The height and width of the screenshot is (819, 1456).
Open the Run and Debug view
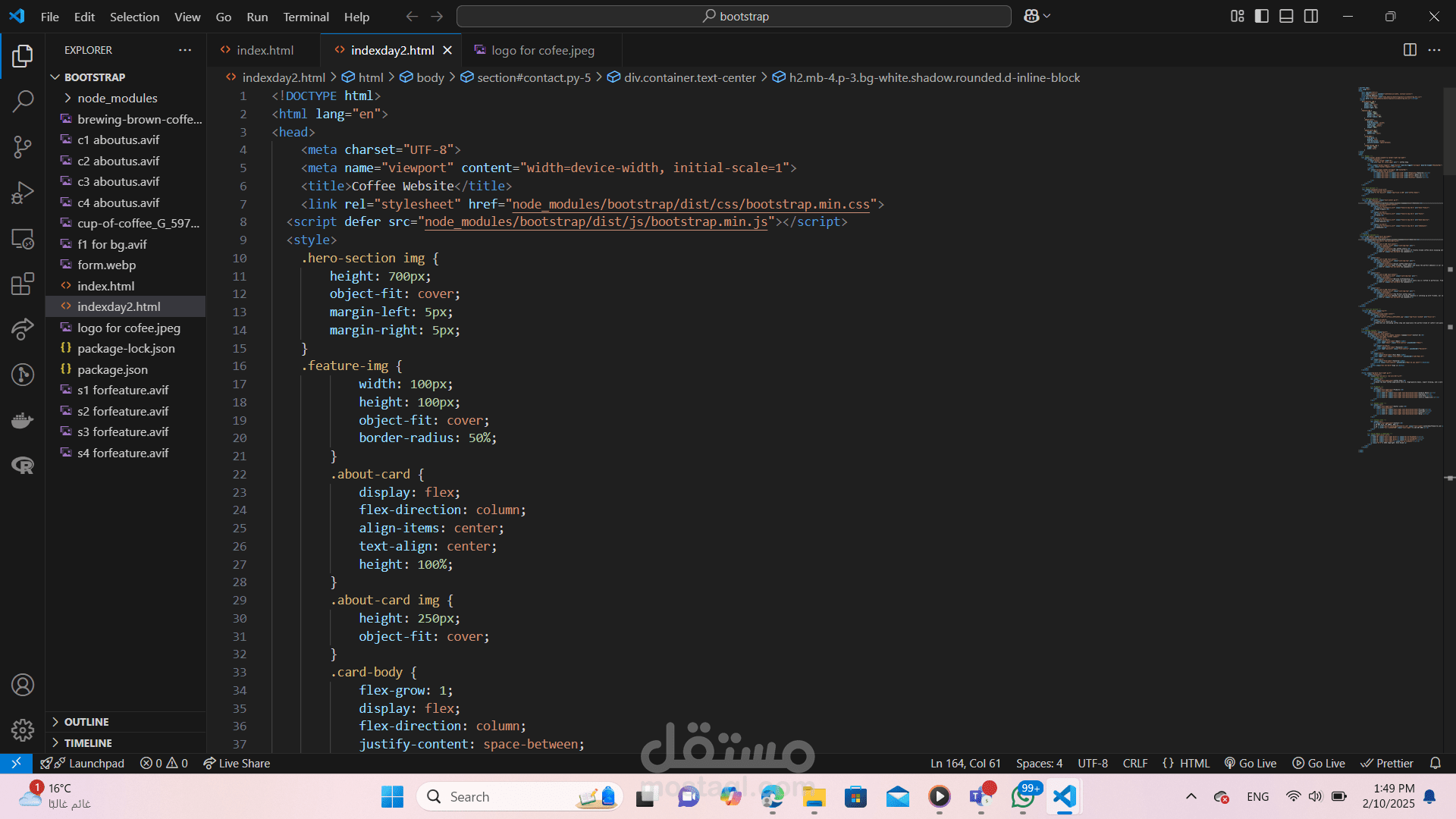[23, 193]
